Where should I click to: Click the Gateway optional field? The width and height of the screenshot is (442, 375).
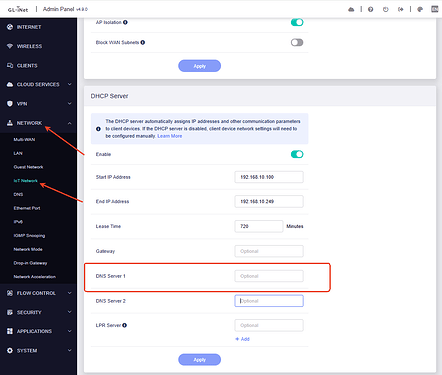[x=269, y=251]
